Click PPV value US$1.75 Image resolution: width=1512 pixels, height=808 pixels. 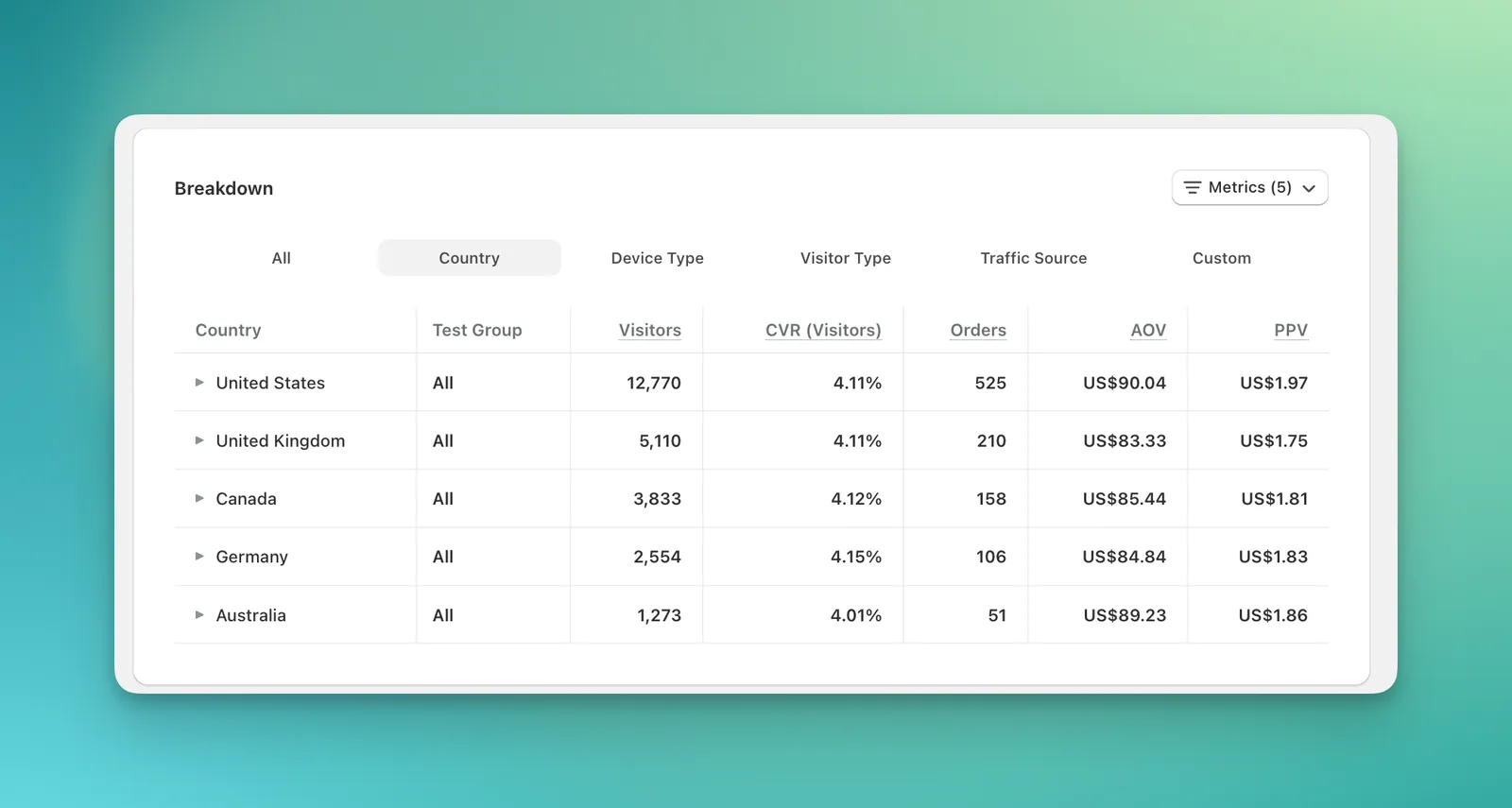1274,440
